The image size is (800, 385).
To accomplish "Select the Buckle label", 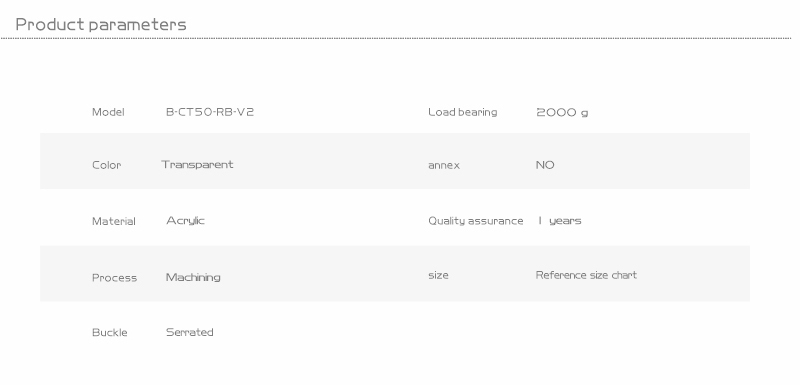I will (x=110, y=332).
